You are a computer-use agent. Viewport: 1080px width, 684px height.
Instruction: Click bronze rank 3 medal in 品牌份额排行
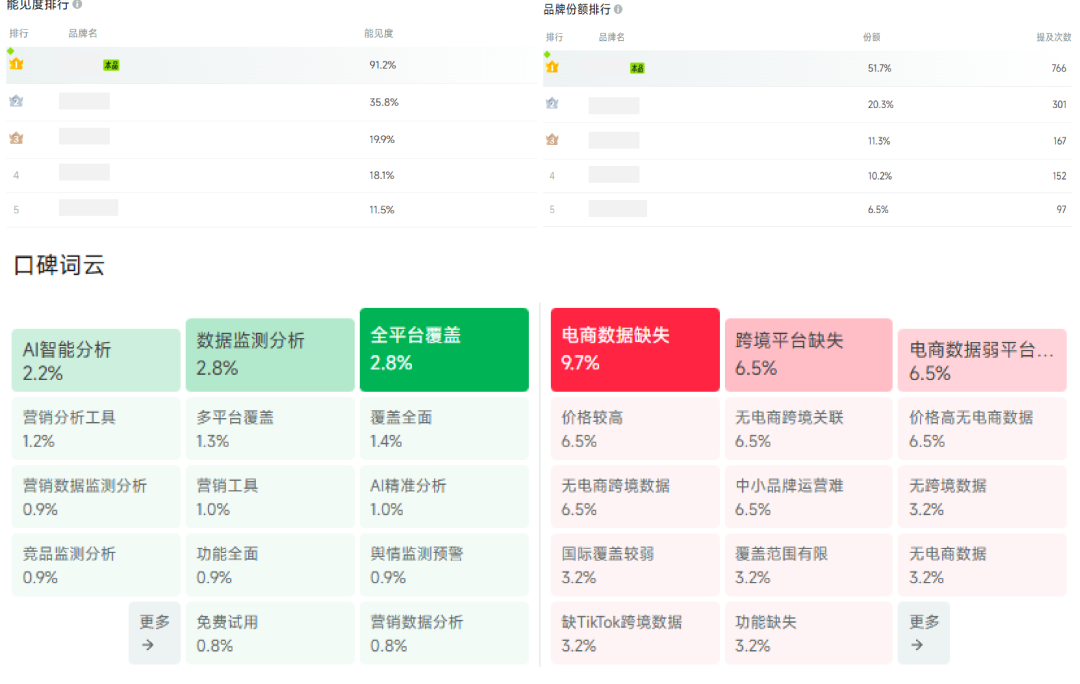[x=552, y=140]
